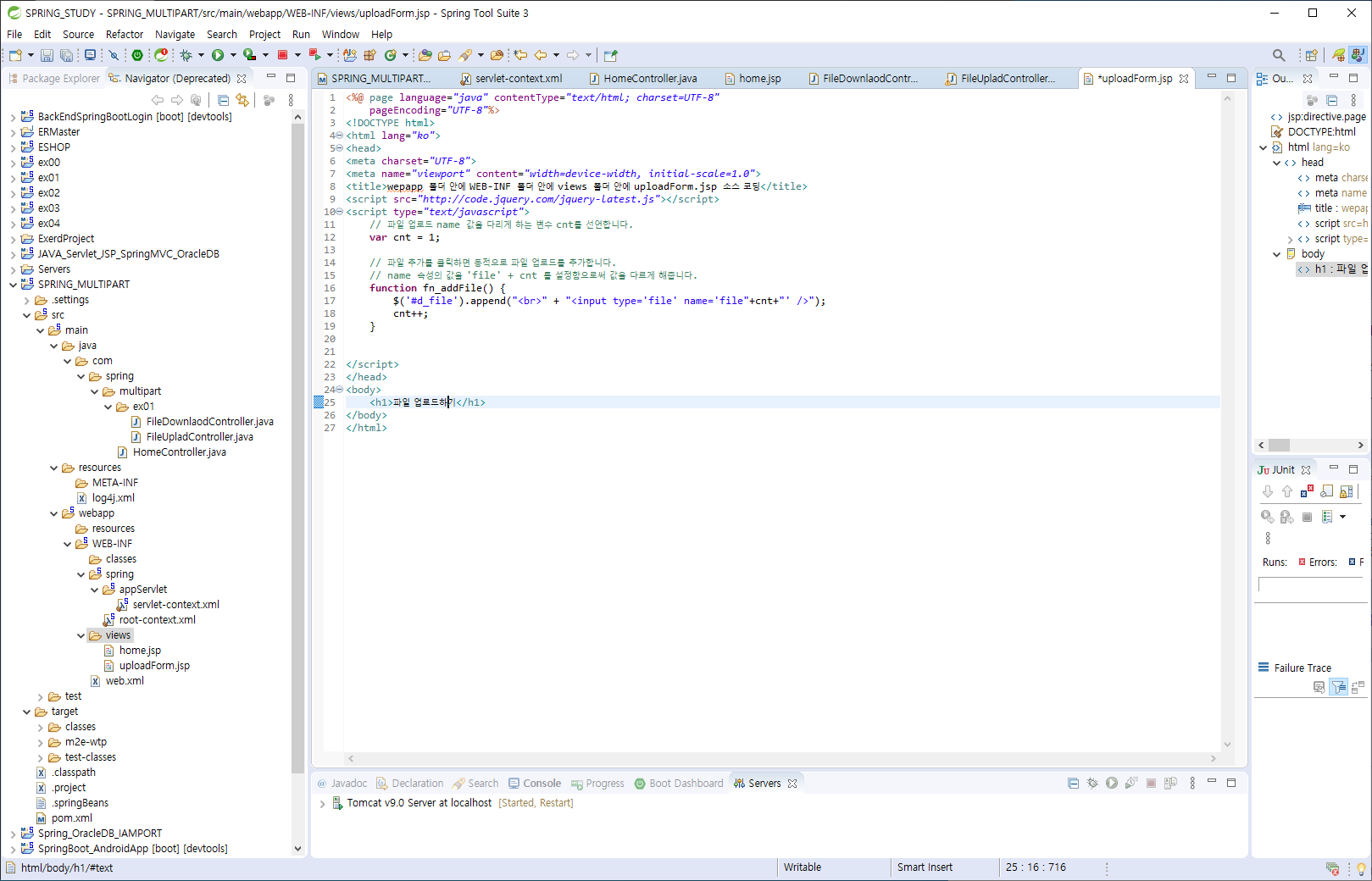Collapse the target folder node
This screenshot has height=881, width=1372.
point(26,712)
